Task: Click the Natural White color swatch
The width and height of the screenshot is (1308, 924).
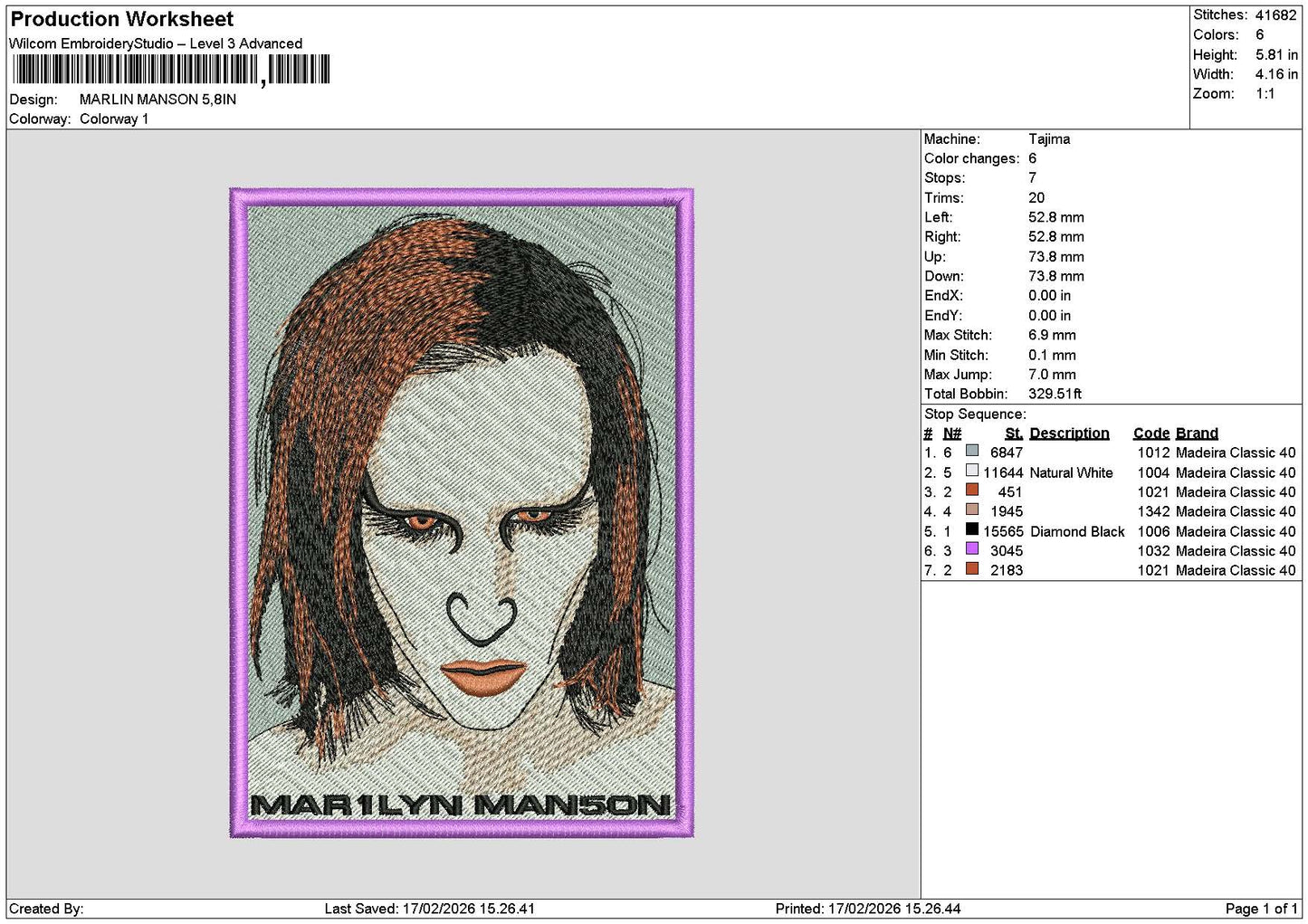Action: click(972, 471)
